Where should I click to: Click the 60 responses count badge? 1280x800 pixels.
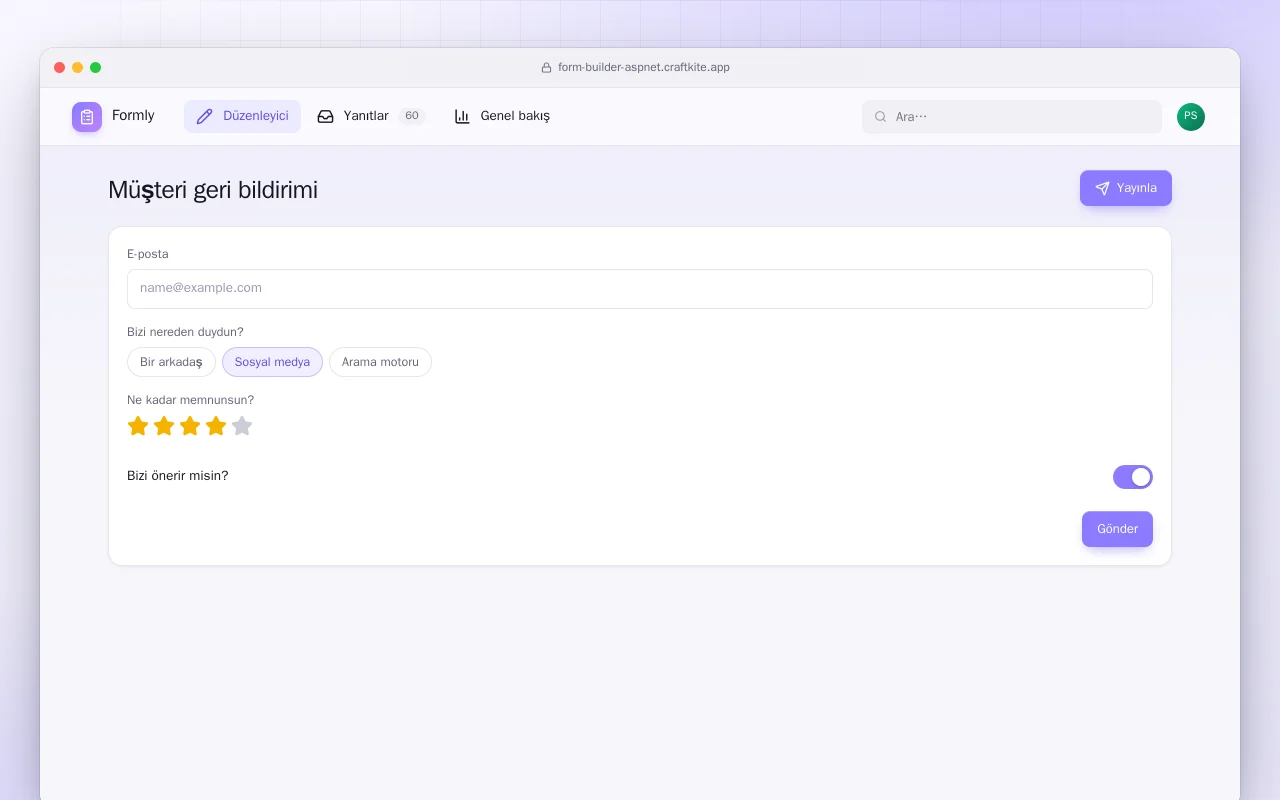412,116
